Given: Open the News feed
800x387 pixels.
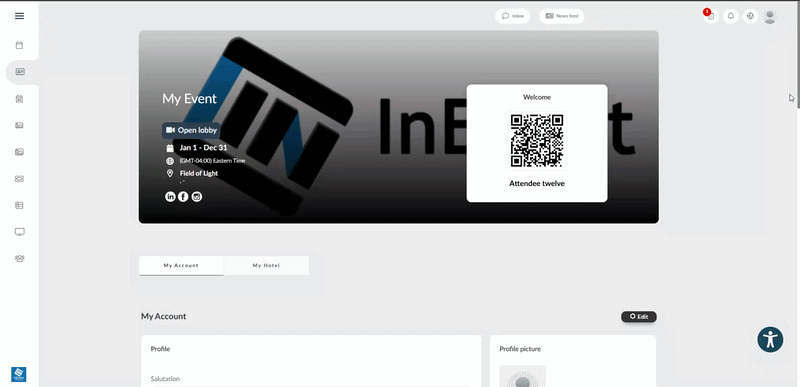Looking at the screenshot, I should (x=562, y=16).
